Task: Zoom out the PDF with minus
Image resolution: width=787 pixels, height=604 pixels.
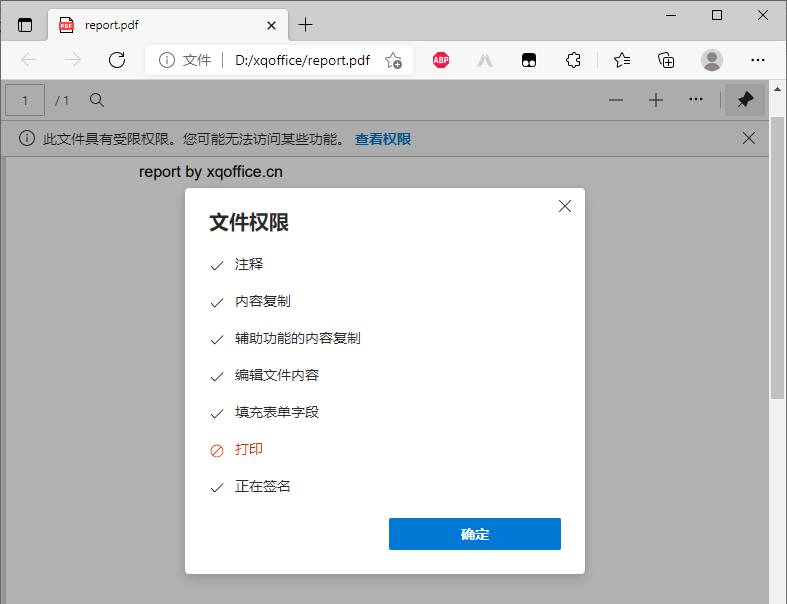Action: tap(616, 100)
